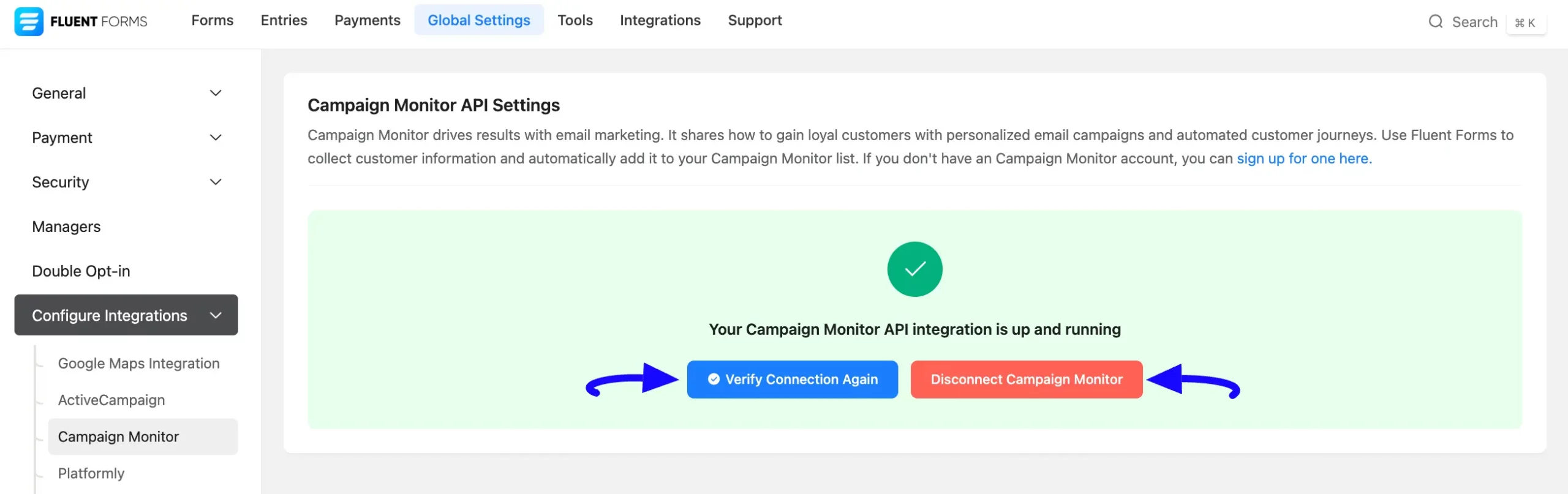Click Verify Connection Again button
The width and height of the screenshot is (1568, 494).
(x=792, y=380)
